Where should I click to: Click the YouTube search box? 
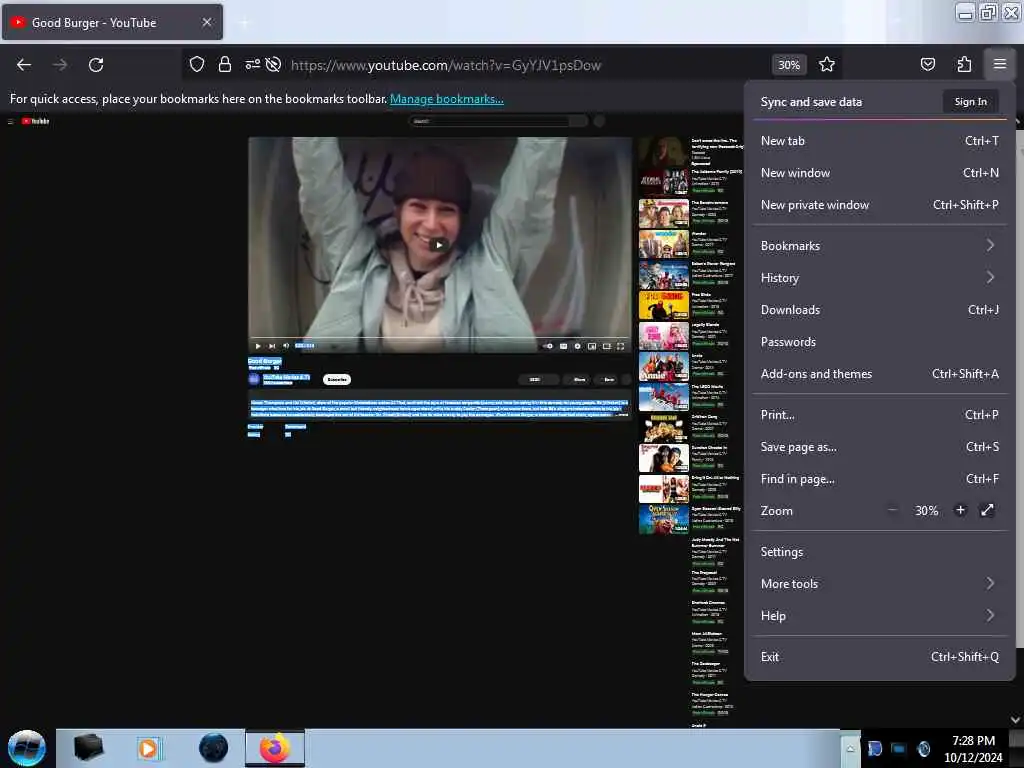(x=491, y=121)
